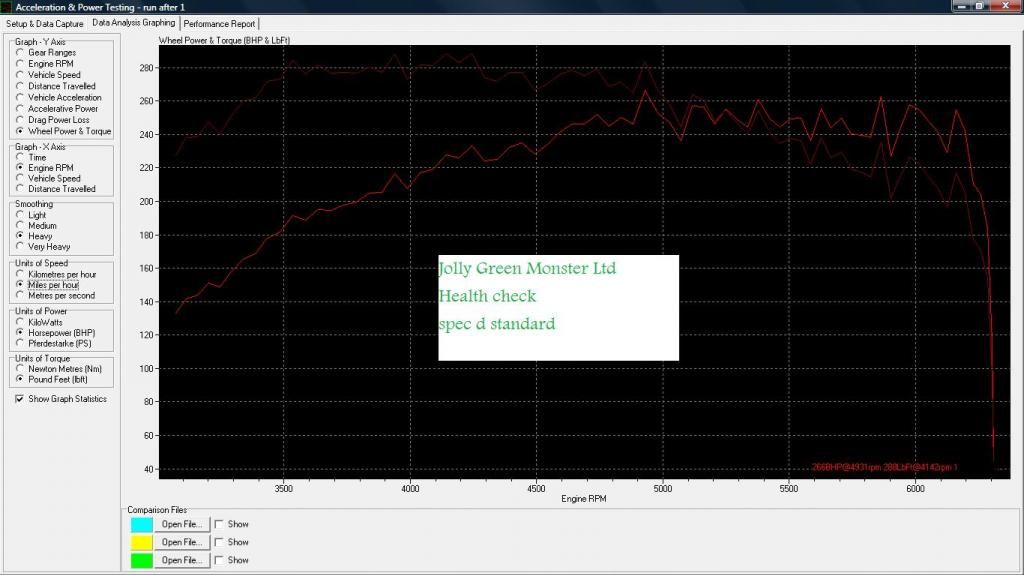Click Open File button beside green swatch

pos(181,560)
